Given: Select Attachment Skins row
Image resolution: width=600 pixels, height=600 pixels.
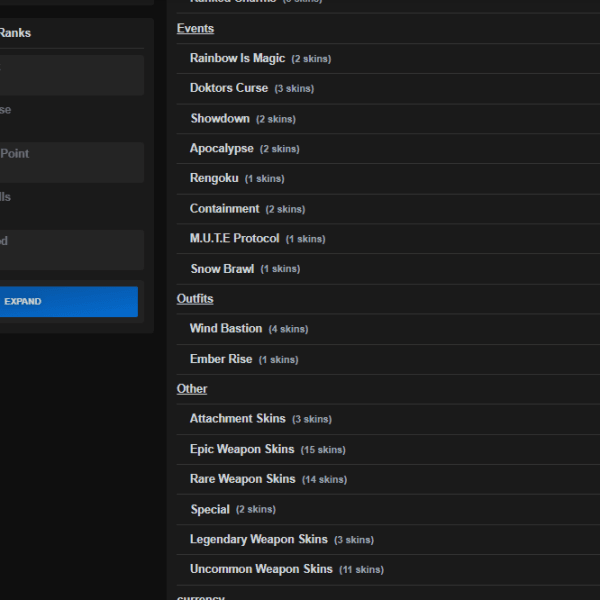Looking at the screenshot, I should click(388, 419).
